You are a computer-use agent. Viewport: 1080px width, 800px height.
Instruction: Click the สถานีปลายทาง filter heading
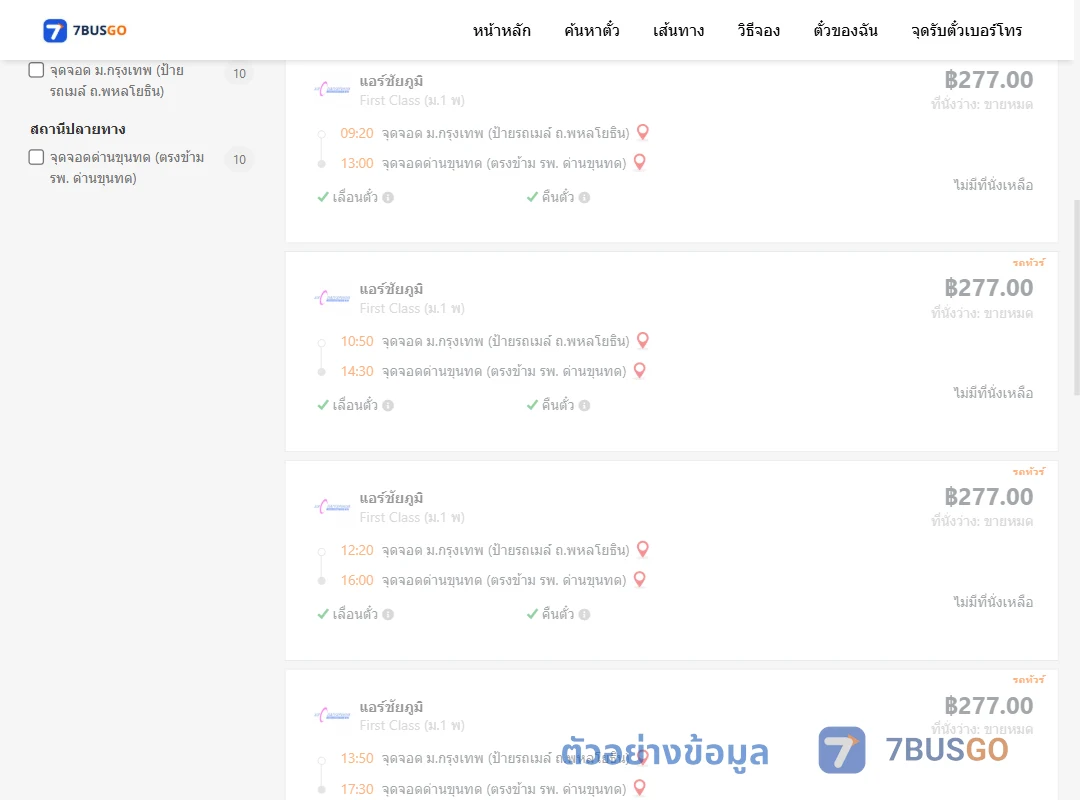(78, 129)
